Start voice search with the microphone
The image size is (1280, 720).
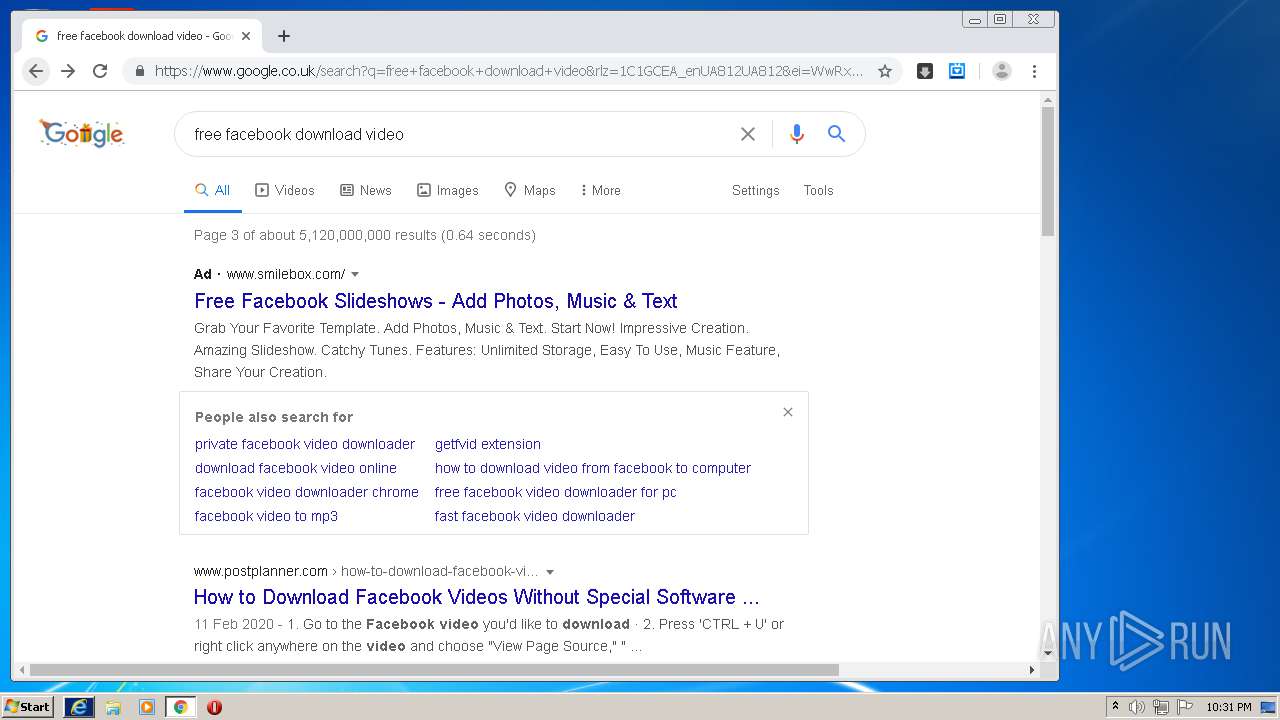796,134
